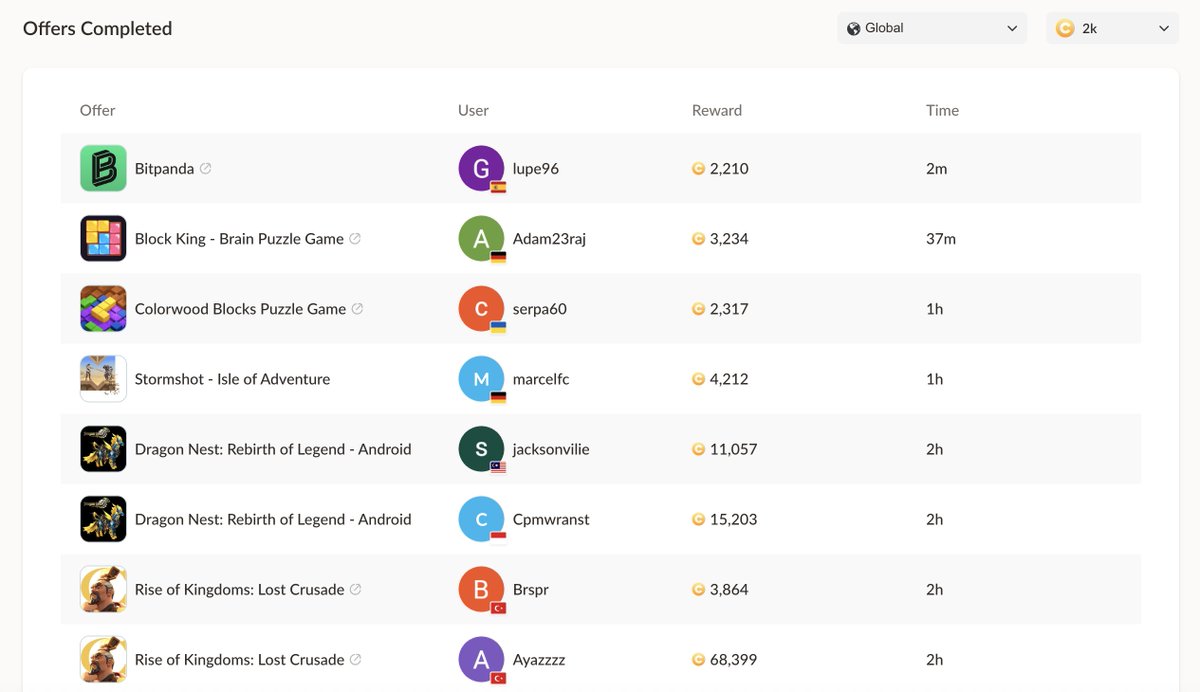Click the Offer column header
The image size is (1200, 692).
[98, 110]
